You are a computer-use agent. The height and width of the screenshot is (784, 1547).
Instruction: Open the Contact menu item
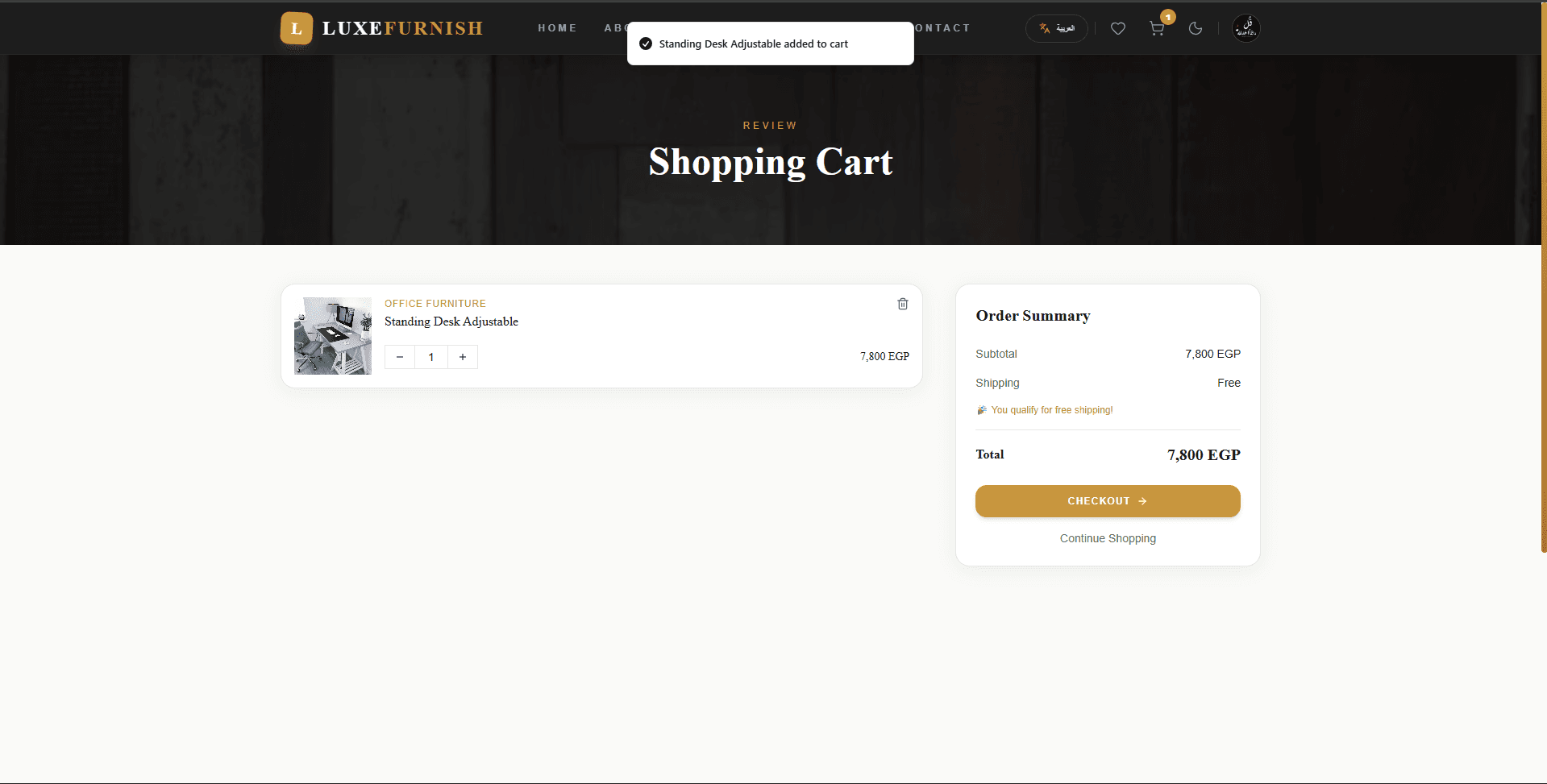click(942, 28)
